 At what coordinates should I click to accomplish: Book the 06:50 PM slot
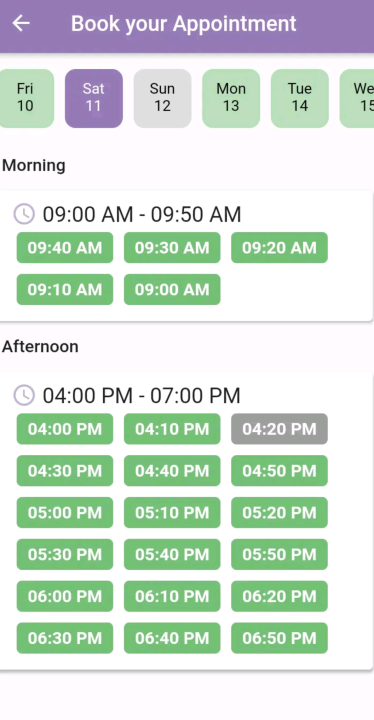[279, 638]
